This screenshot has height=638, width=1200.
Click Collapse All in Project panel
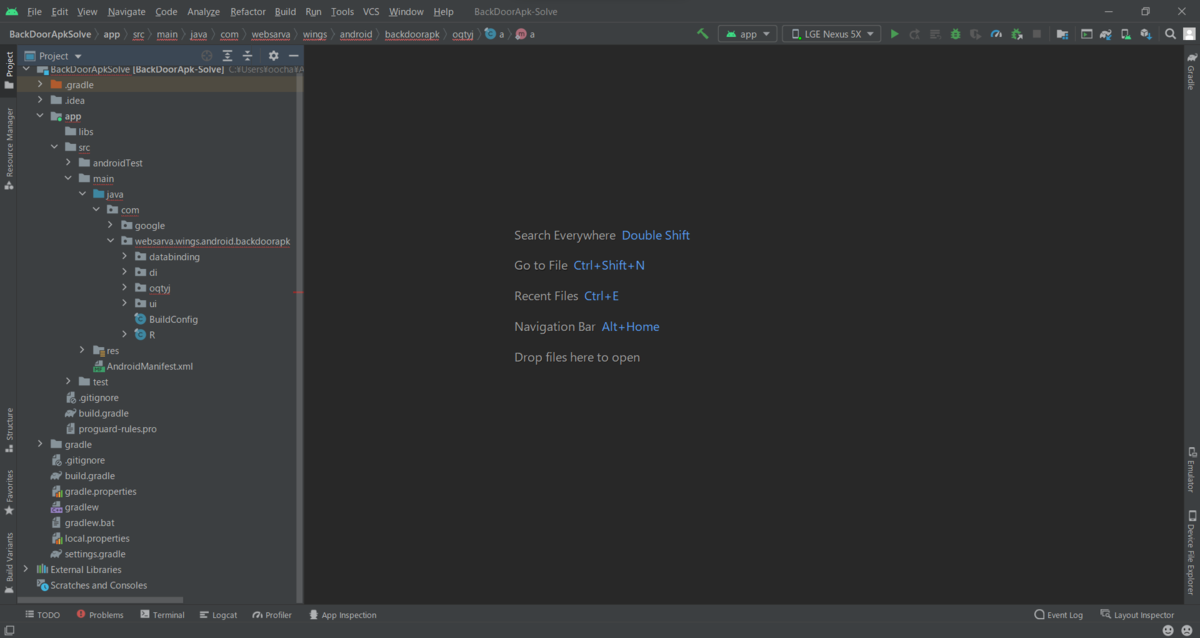pos(247,56)
